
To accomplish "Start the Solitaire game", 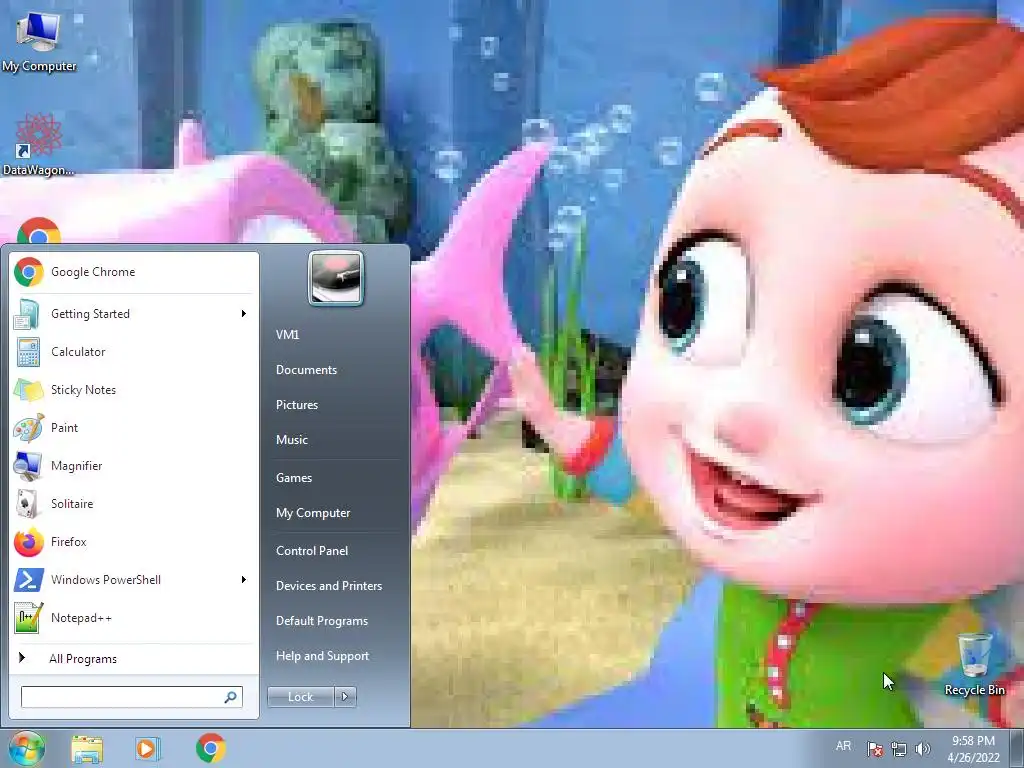I will pyautogui.click(x=134, y=504).
